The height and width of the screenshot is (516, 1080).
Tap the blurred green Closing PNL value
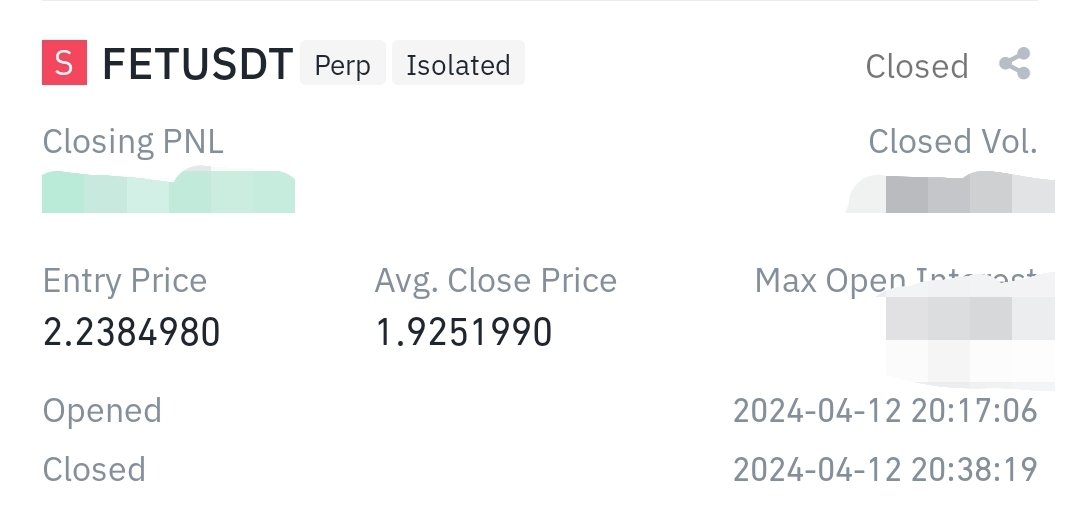pos(168,190)
